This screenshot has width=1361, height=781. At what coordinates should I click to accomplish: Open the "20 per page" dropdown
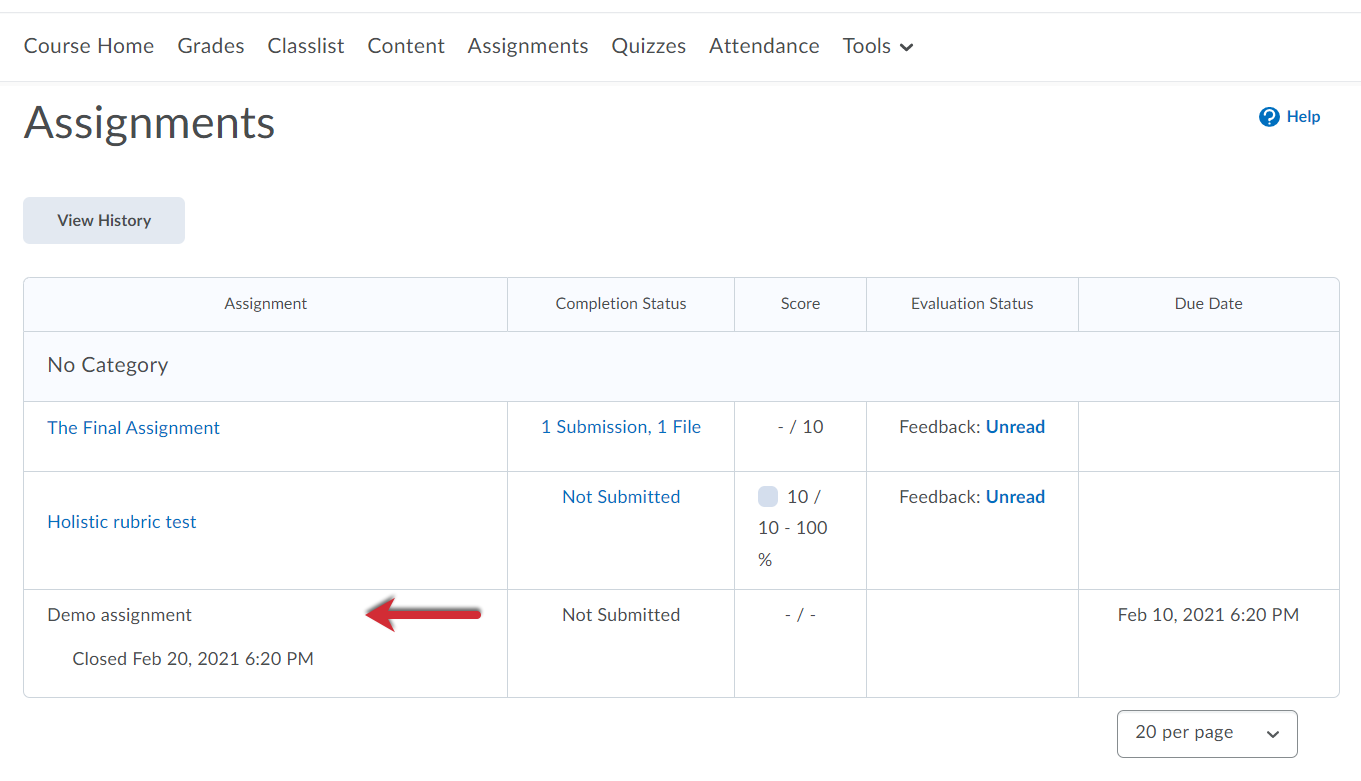pyautogui.click(x=1206, y=733)
